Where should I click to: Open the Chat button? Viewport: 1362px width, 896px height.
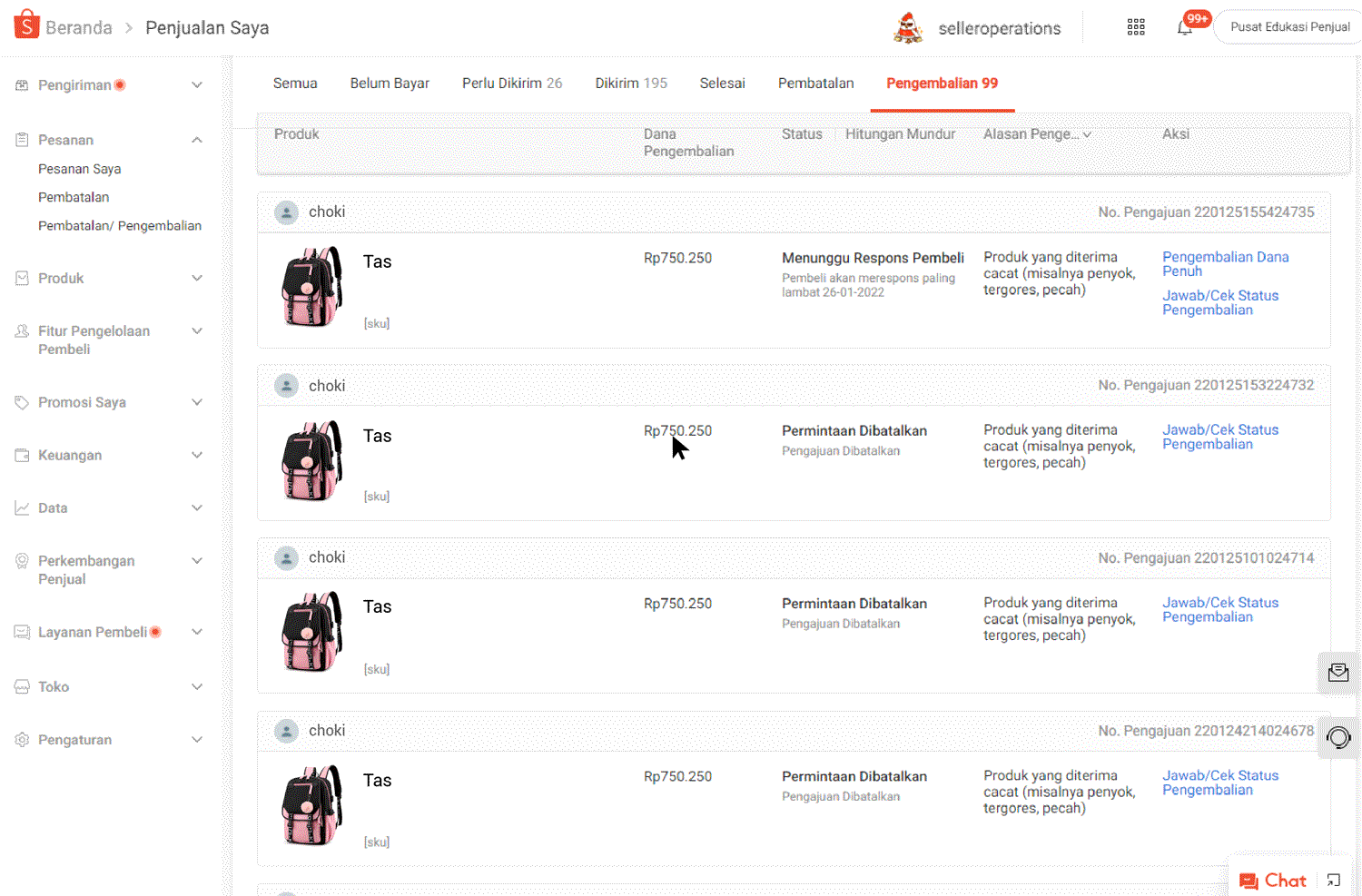[x=1273, y=880]
